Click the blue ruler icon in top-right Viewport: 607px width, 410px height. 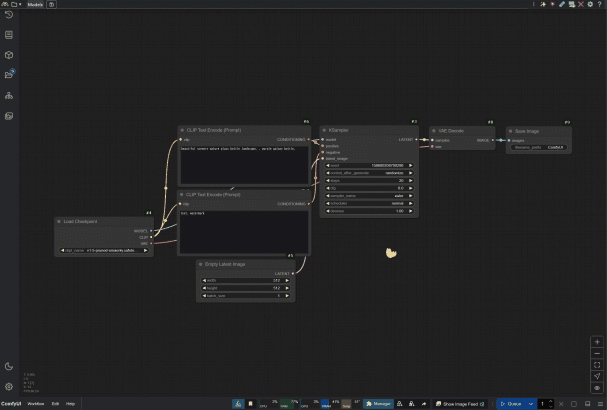562,4
